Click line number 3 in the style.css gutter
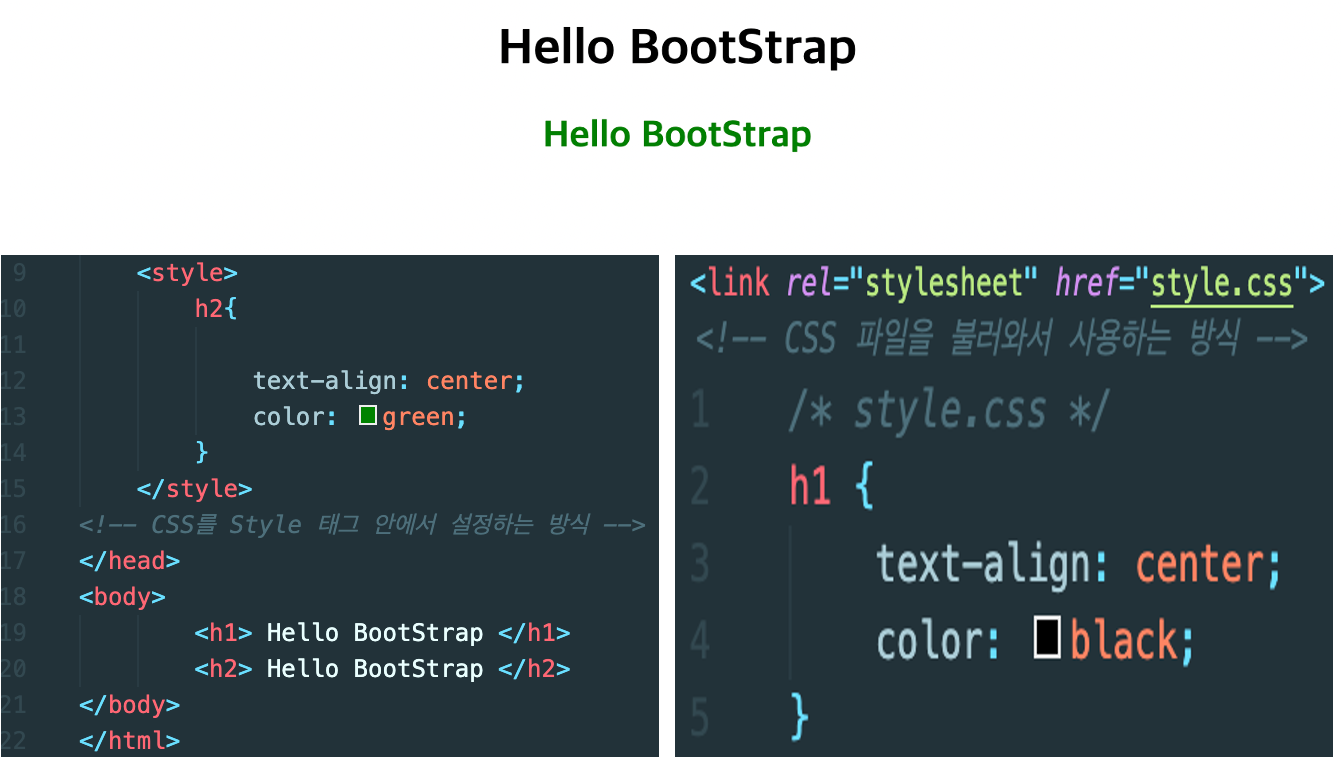The image size is (1342, 758). (x=700, y=564)
